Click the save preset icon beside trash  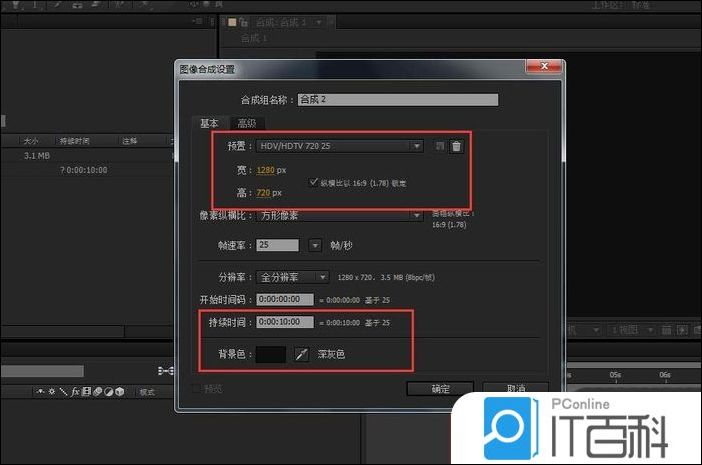point(440,146)
